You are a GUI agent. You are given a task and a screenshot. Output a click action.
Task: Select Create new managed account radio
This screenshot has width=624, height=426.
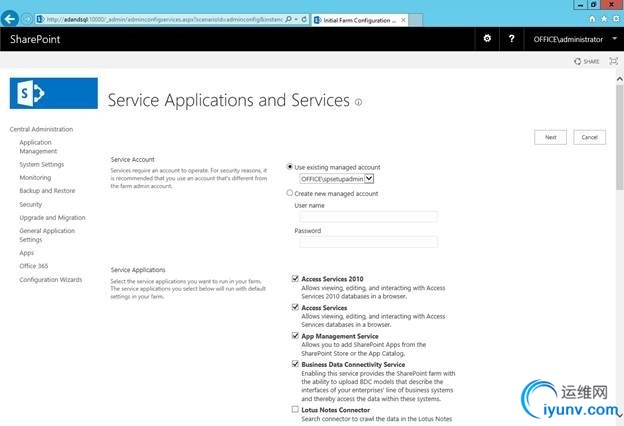pos(290,193)
